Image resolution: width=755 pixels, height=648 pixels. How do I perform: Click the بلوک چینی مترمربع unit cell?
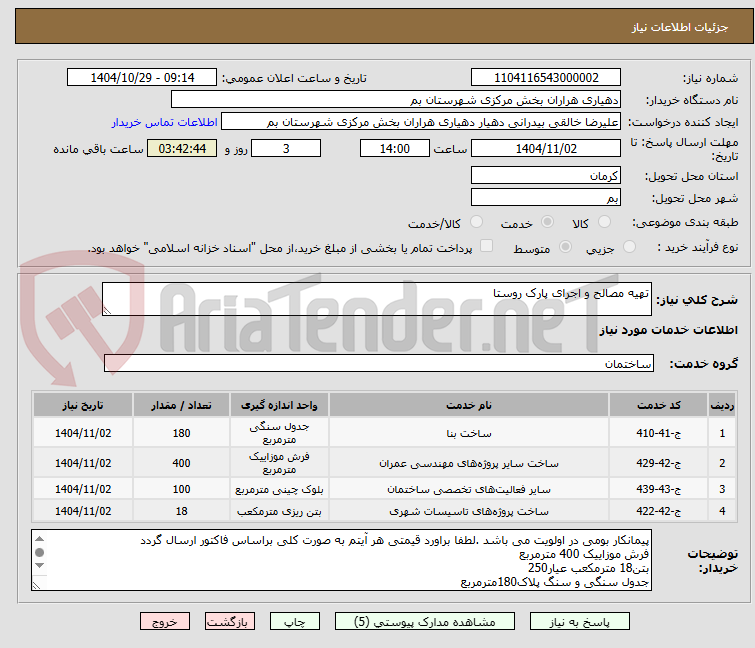(279, 489)
